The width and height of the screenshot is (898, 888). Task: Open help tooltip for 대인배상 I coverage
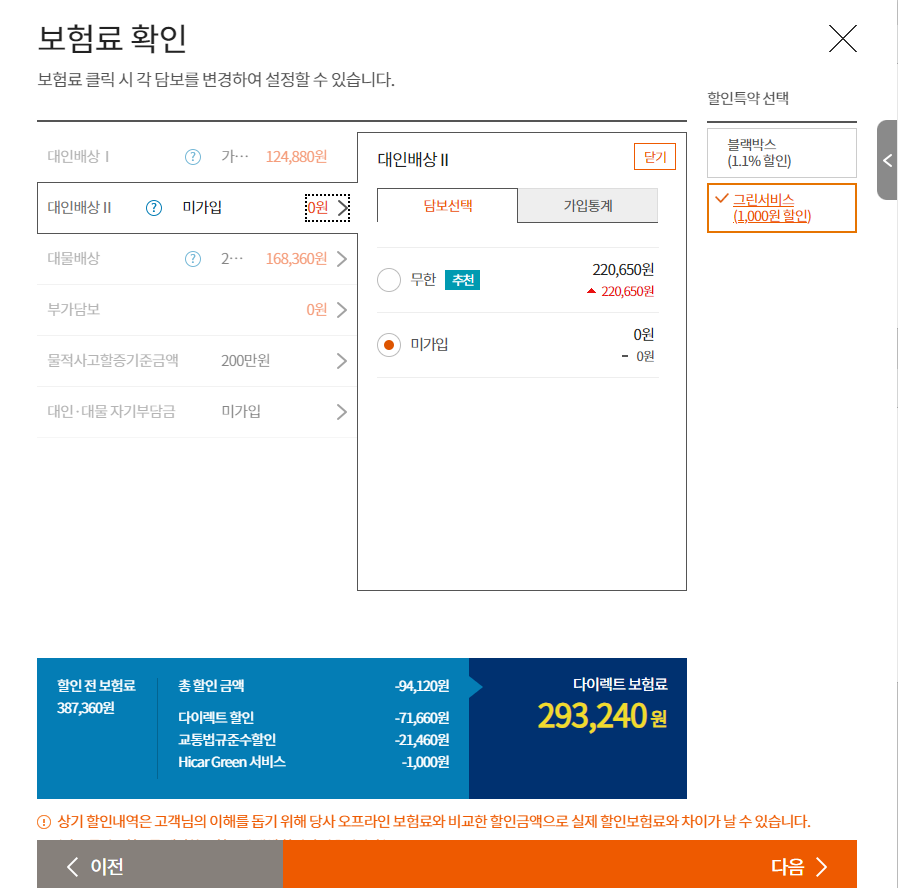pos(193,156)
